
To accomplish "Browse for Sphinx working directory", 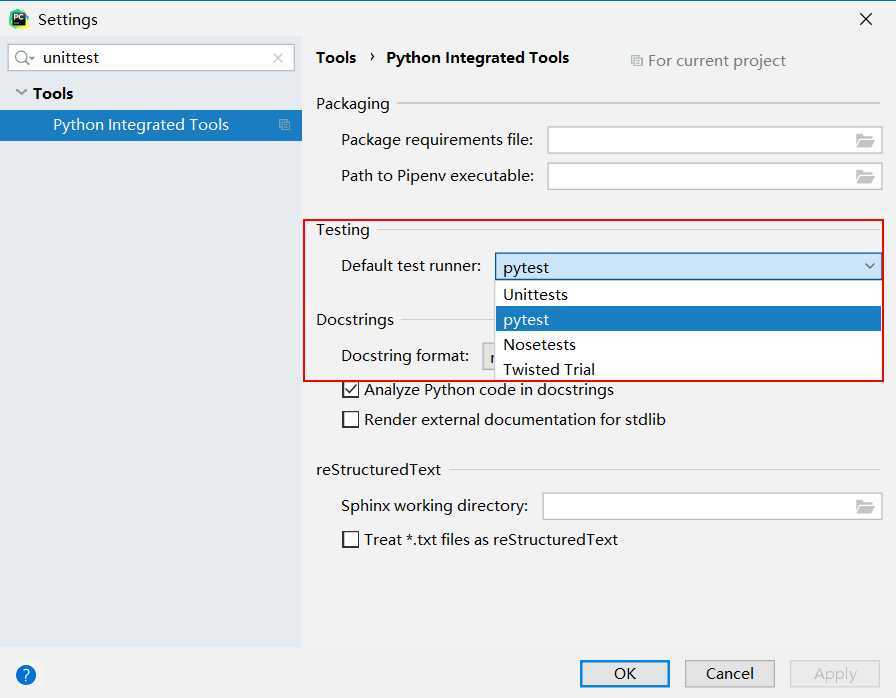I will [865, 506].
